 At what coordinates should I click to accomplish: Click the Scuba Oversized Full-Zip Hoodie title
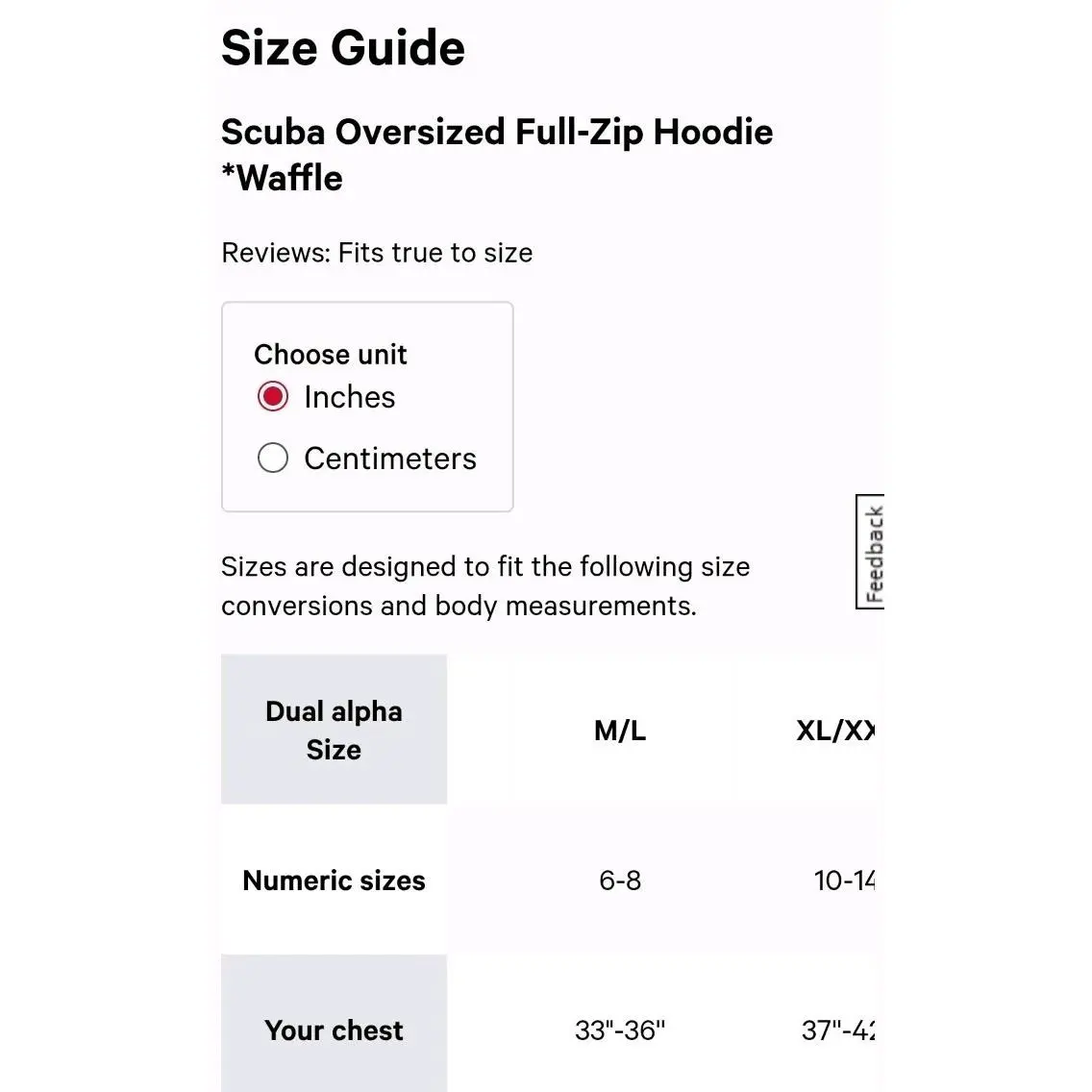(497, 133)
